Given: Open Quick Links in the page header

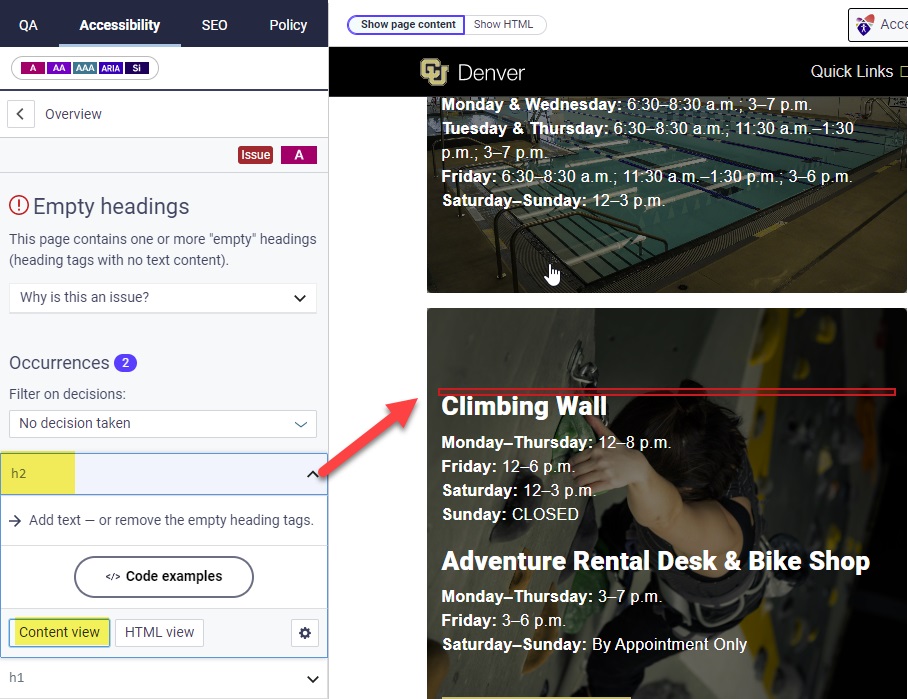Looking at the screenshot, I should pos(852,71).
